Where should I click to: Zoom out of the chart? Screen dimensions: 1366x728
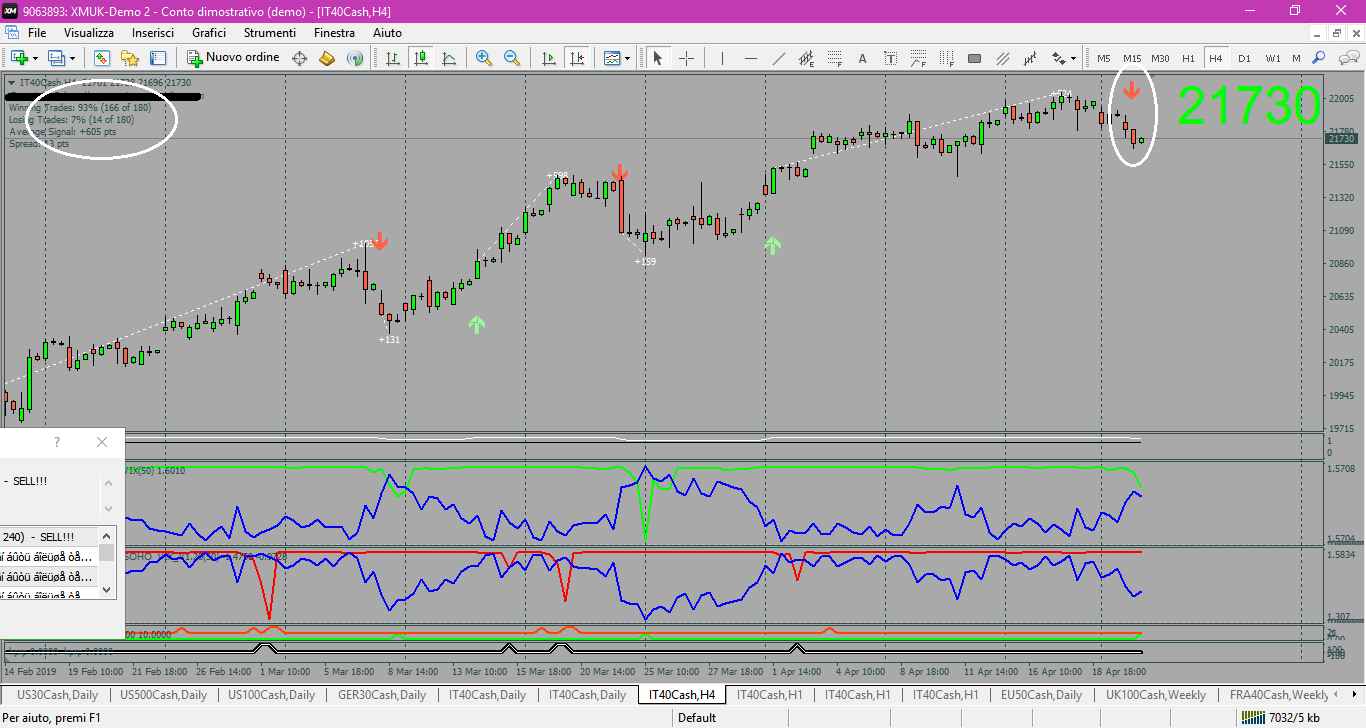[x=512, y=58]
